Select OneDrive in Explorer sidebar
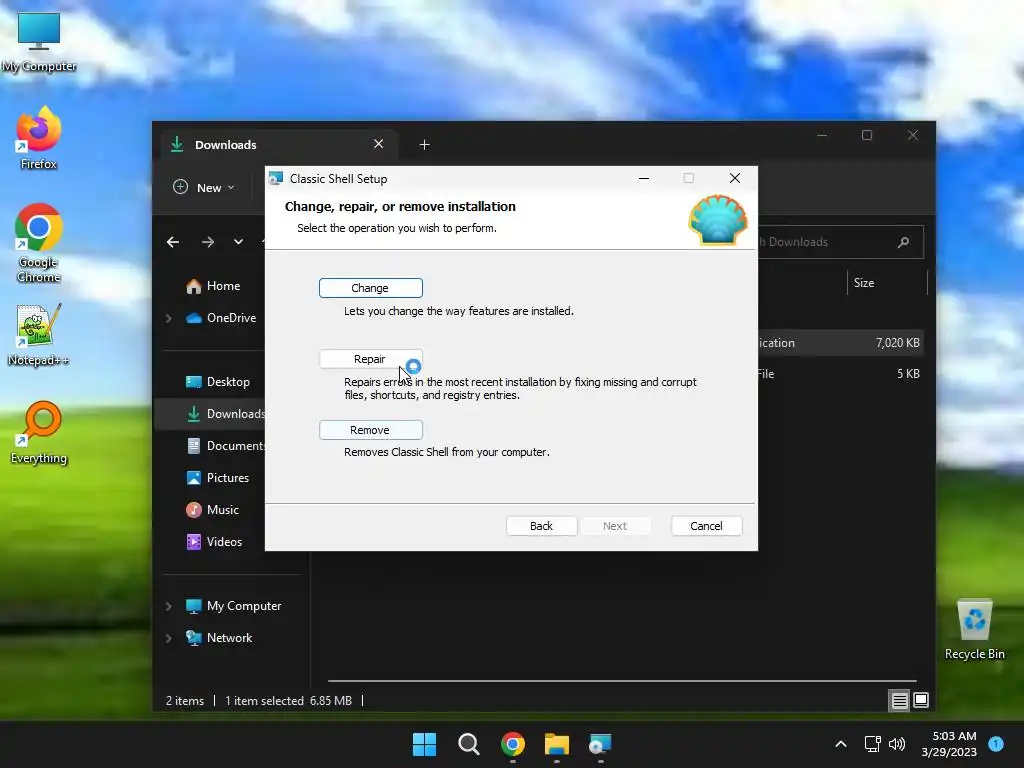 pyautogui.click(x=221, y=318)
